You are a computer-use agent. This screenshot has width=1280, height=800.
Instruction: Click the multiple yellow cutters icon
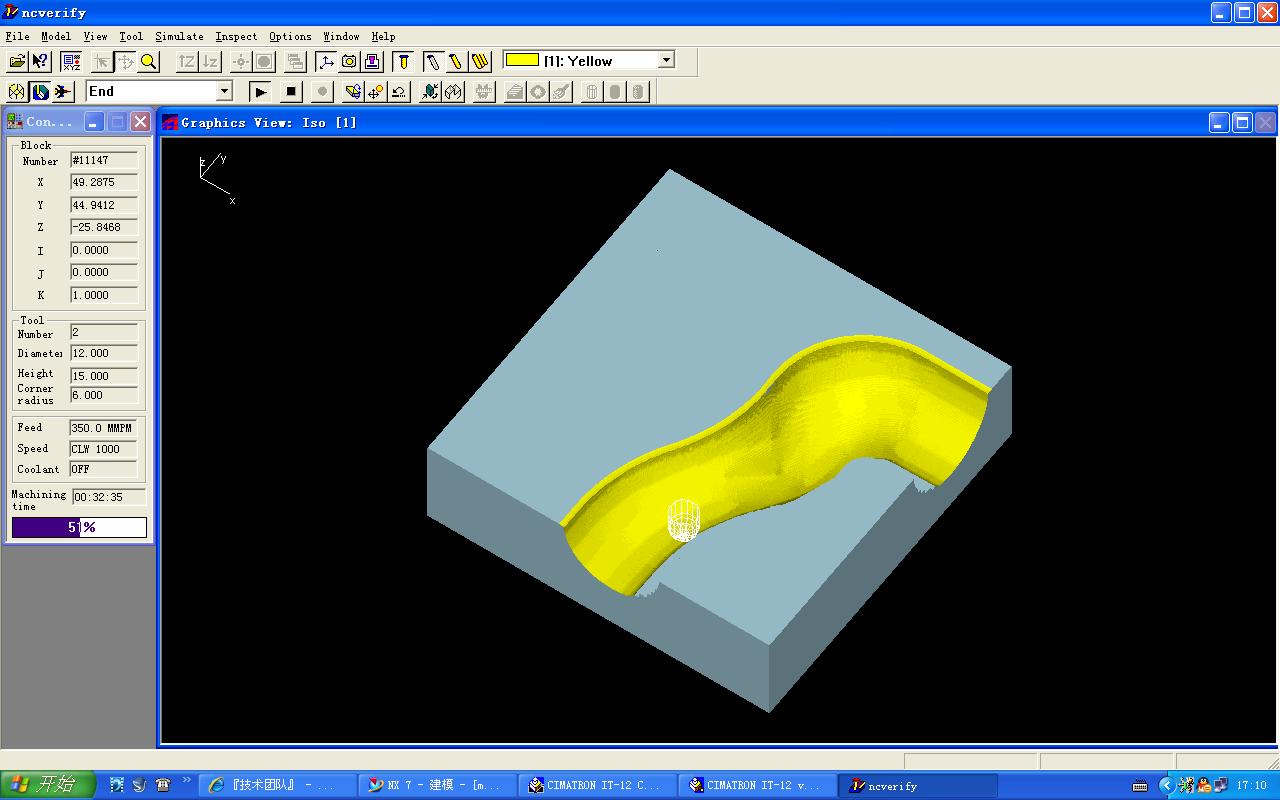[480, 61]
